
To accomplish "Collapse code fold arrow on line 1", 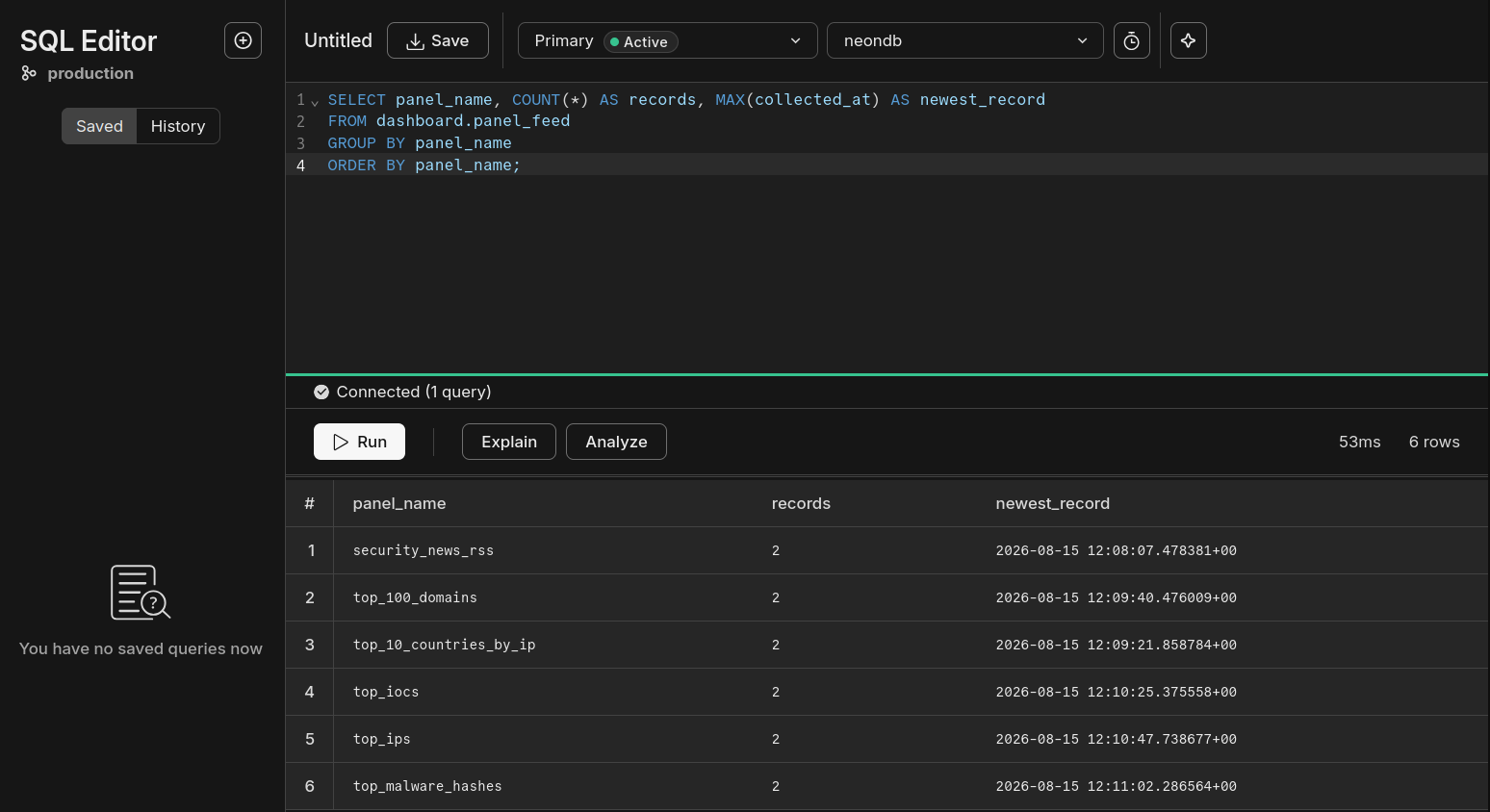I will pyautogui.click(x=315, y=101).
